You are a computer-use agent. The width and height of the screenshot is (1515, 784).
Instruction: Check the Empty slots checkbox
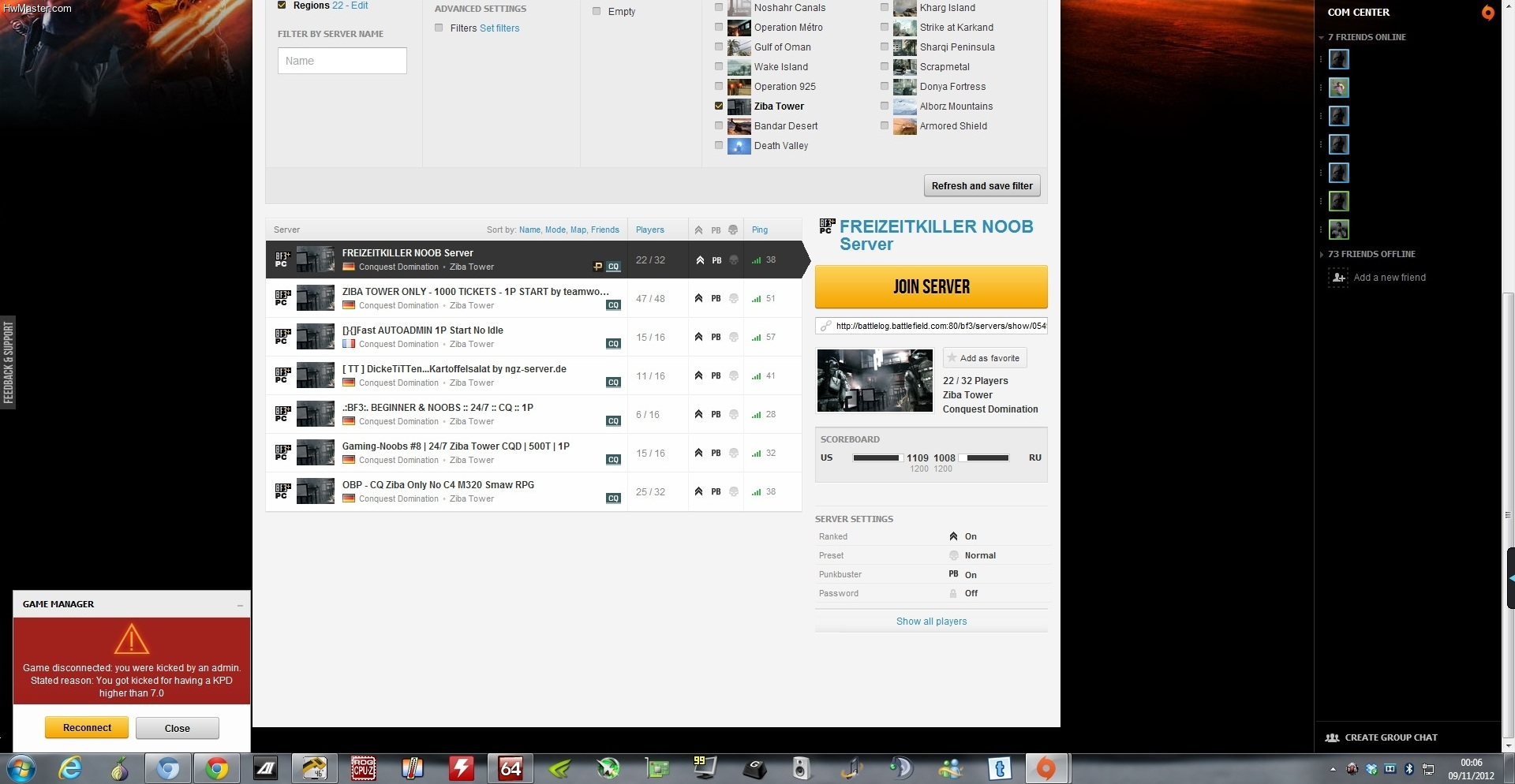(x=597, y=11)
